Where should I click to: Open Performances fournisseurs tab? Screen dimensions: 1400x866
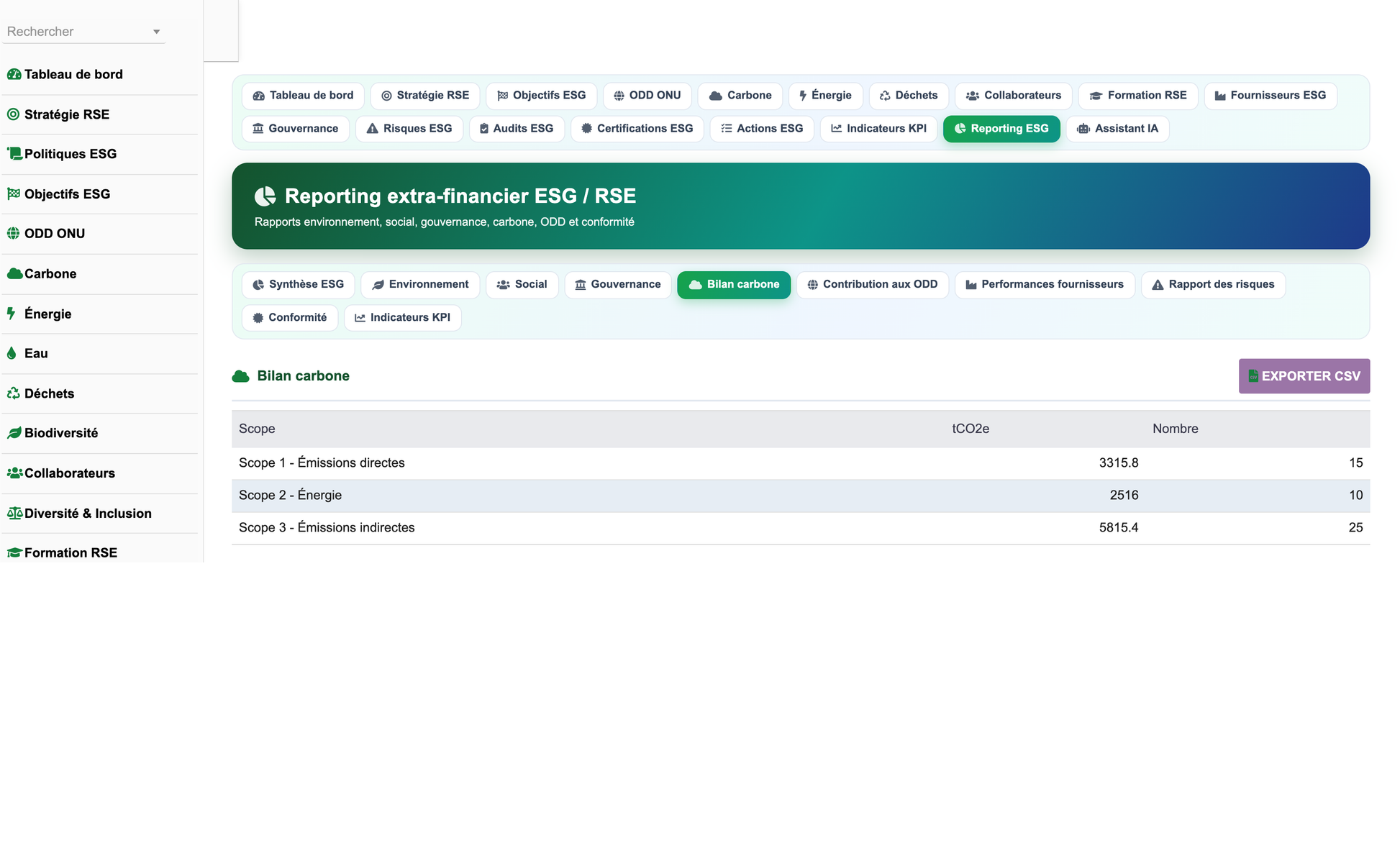1045,285
